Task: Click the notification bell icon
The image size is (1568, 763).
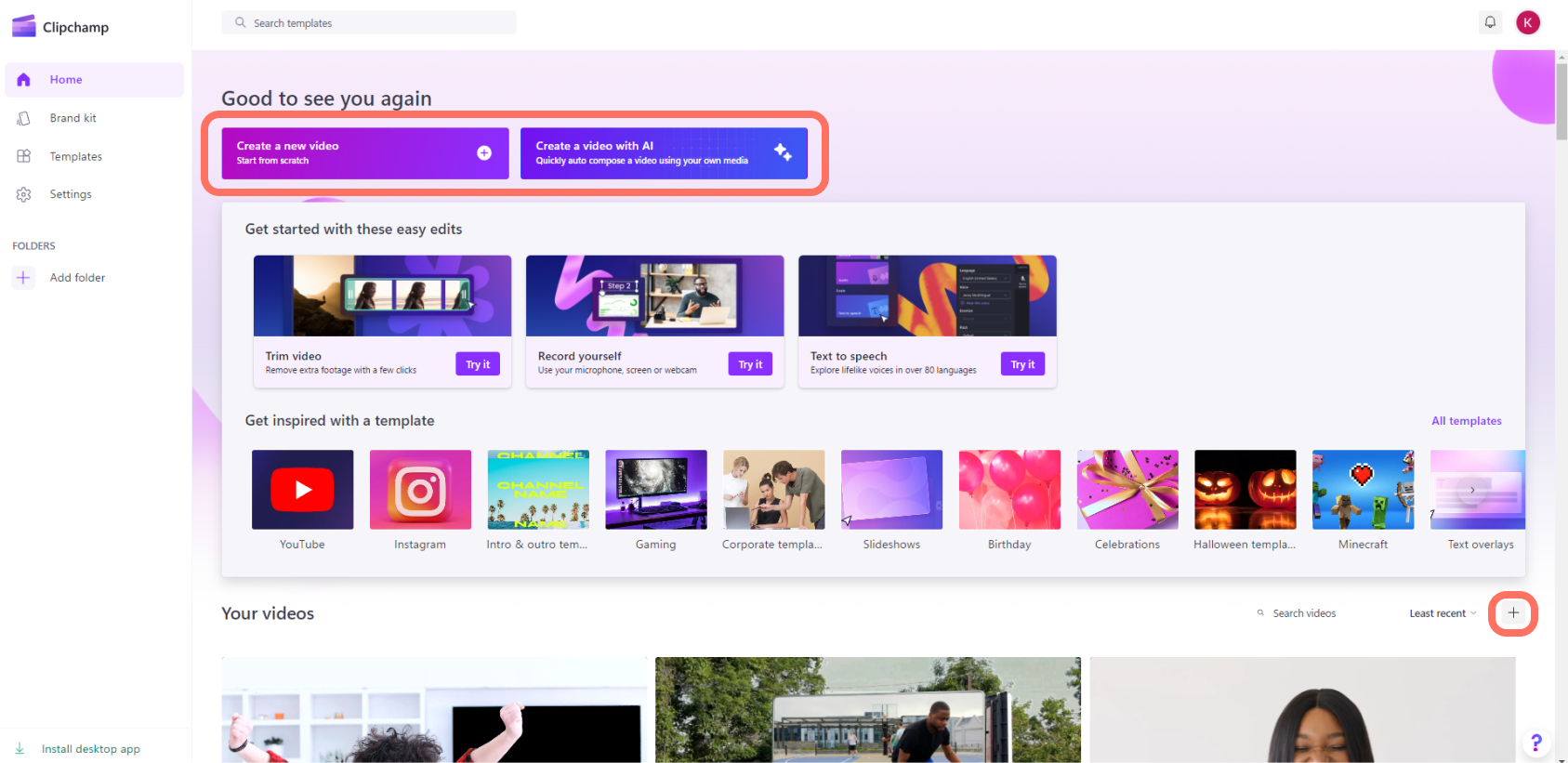Action: coord(1490,22)
